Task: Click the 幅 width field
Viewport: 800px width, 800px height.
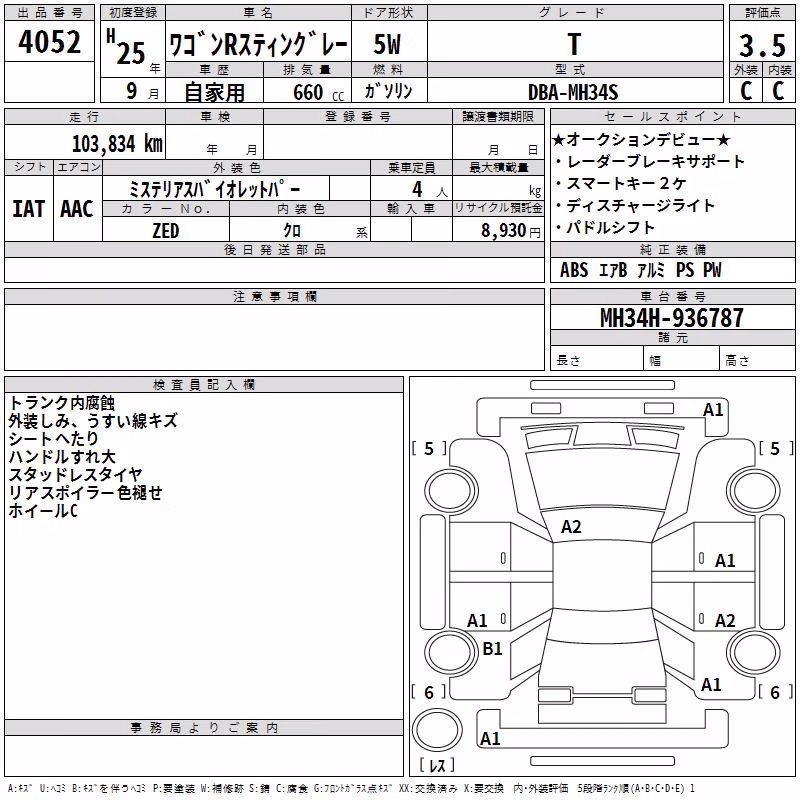Action: [682, 358]
